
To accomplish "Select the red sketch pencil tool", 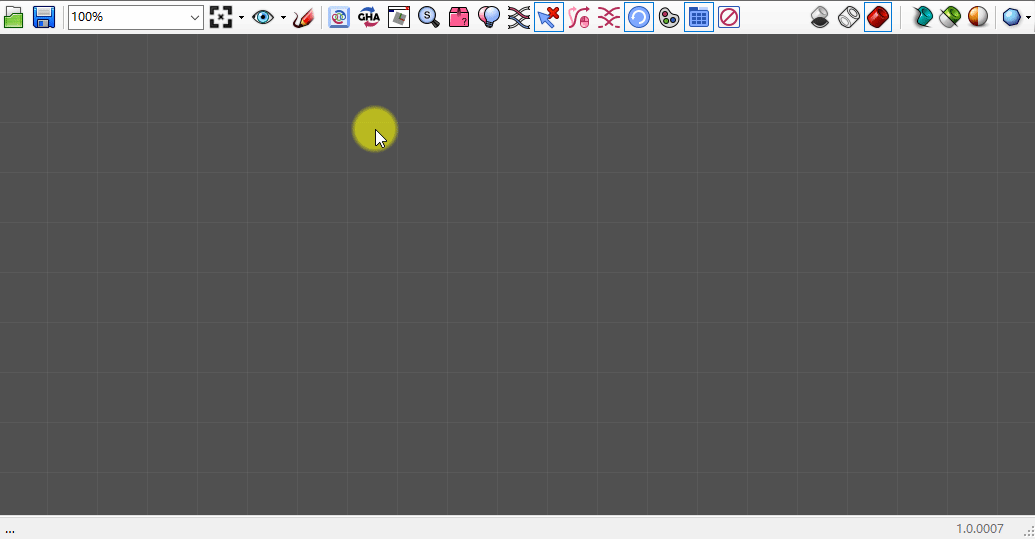I will [304, 17].
